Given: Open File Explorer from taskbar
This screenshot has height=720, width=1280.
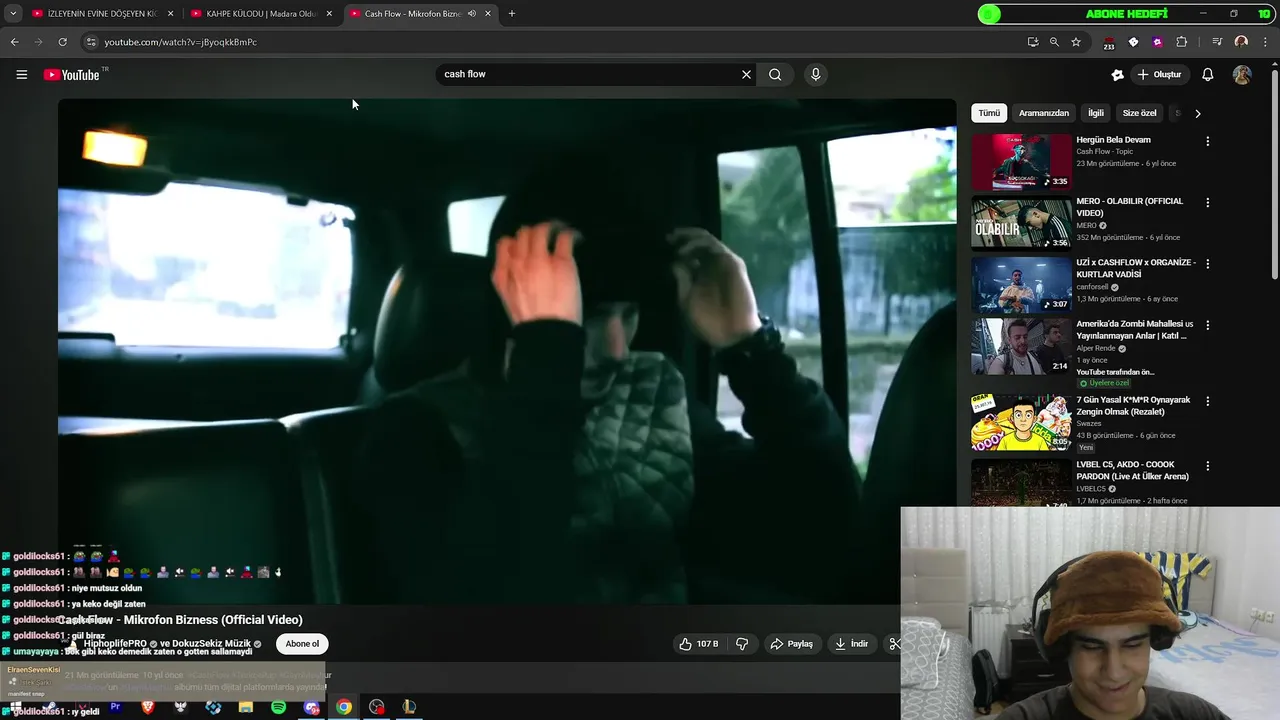Looking at the screenshot, I should point(246,707).
